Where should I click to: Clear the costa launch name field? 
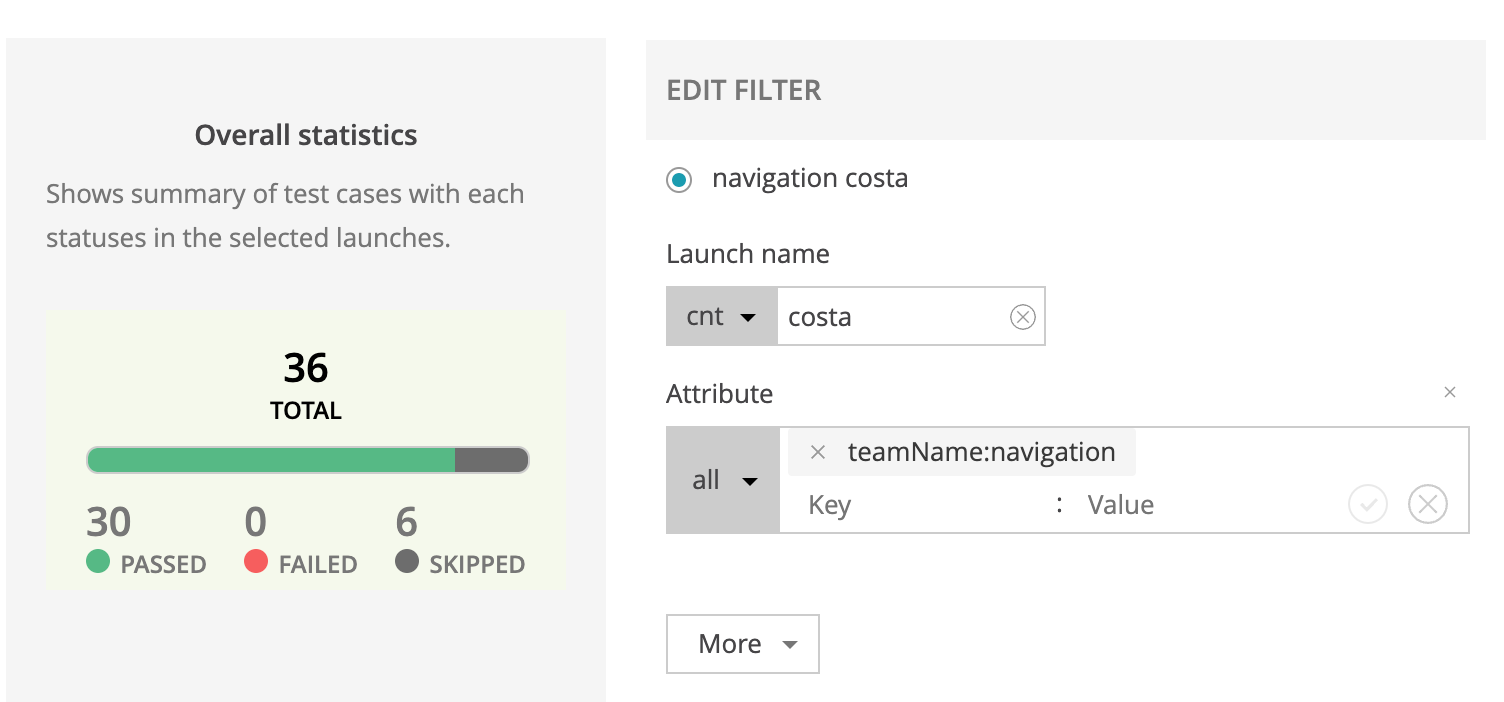[x=1022, y=317]
